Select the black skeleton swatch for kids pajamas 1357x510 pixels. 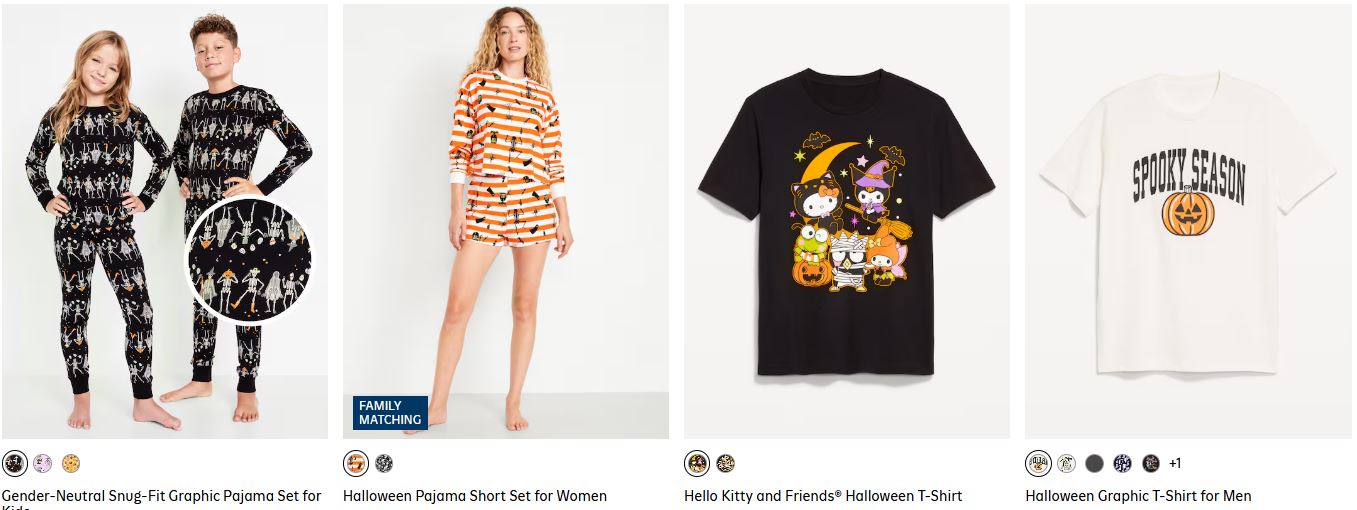[15, 463]
